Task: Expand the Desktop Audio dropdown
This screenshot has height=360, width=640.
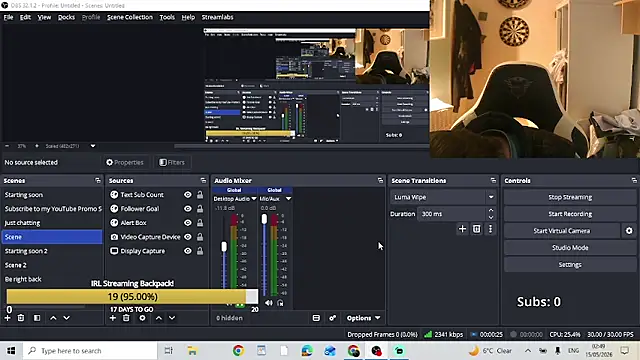Action: (254, 199)
